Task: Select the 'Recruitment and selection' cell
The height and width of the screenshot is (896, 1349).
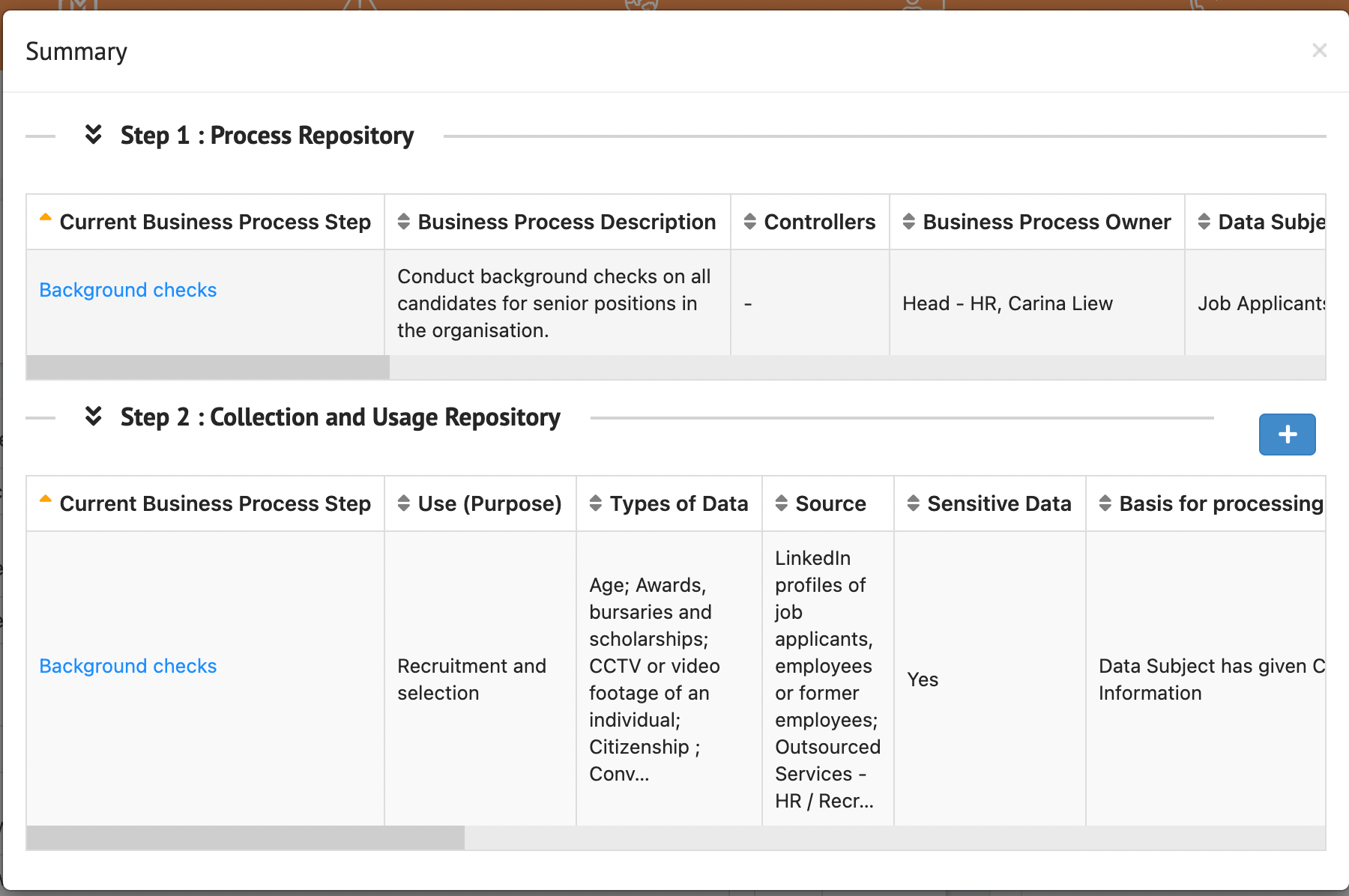Action: pyautogui.click(x=480, y=679)
